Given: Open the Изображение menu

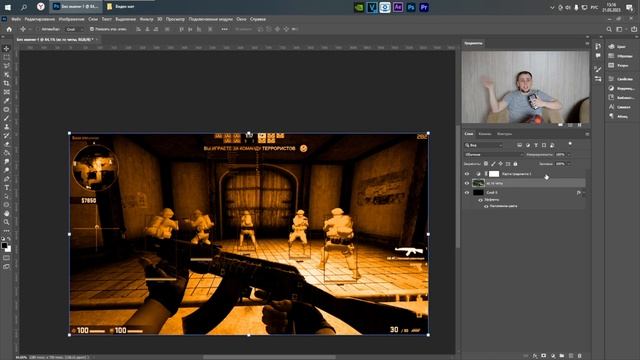Looking at the screenshot, I should (71, 19).
